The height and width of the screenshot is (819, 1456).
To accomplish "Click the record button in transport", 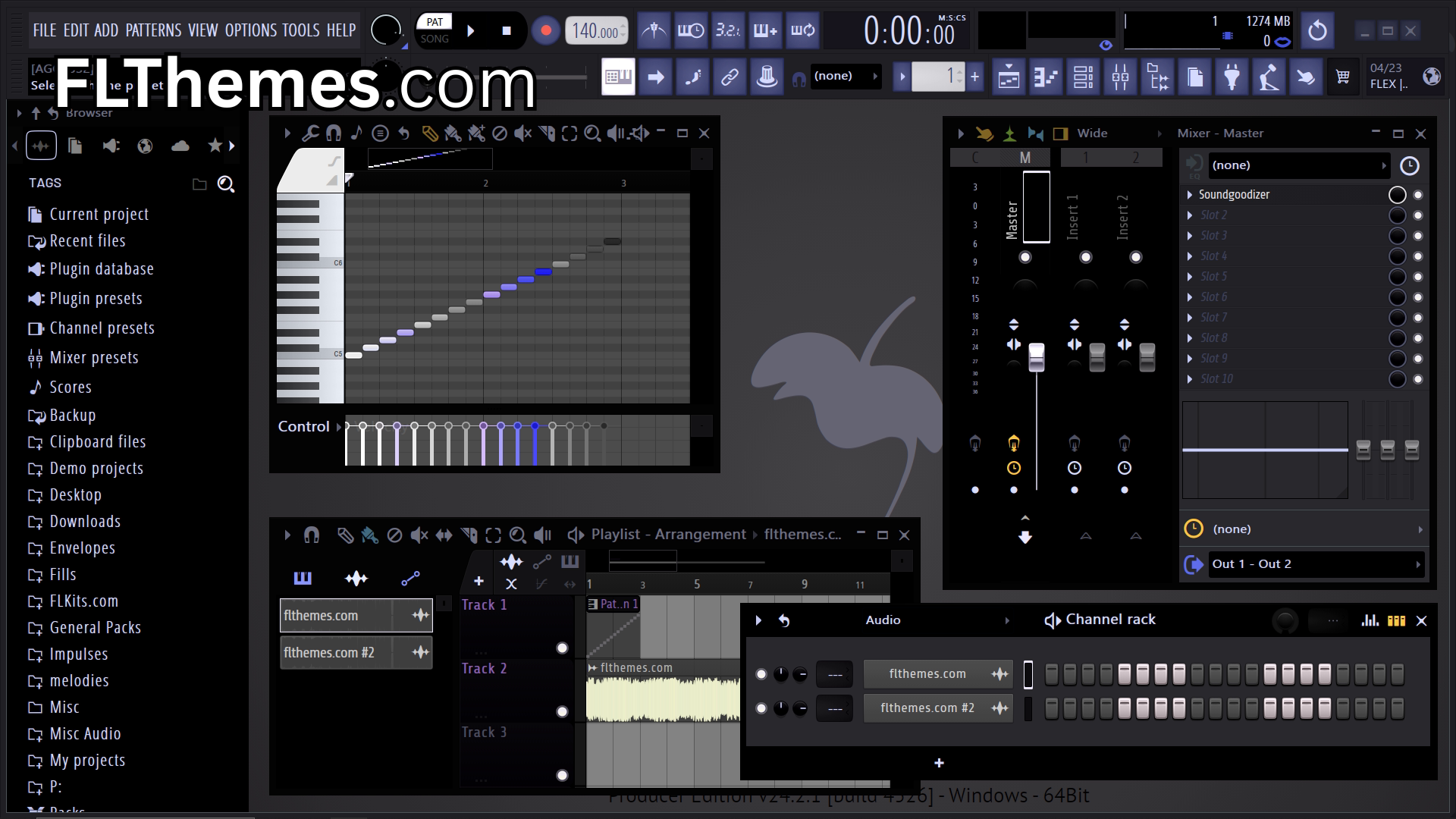I will (545, 31).
